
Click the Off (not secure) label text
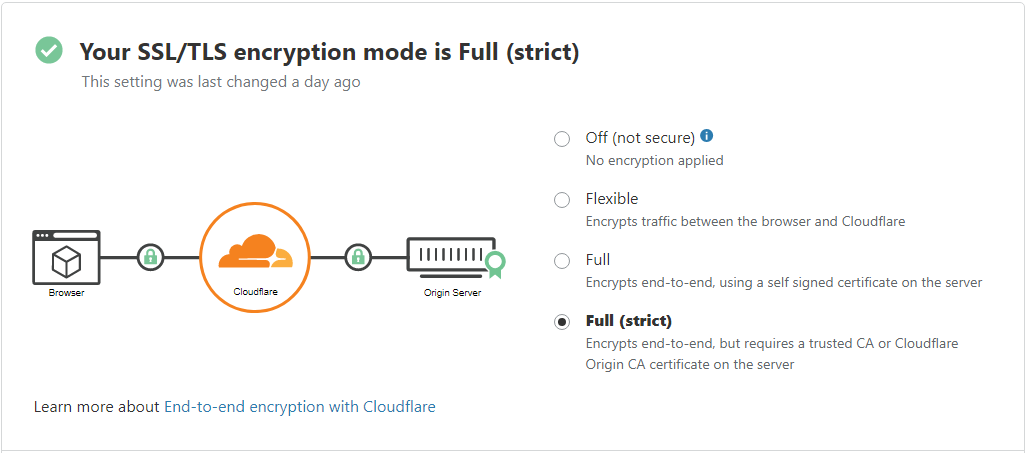(x=640, y=138)
